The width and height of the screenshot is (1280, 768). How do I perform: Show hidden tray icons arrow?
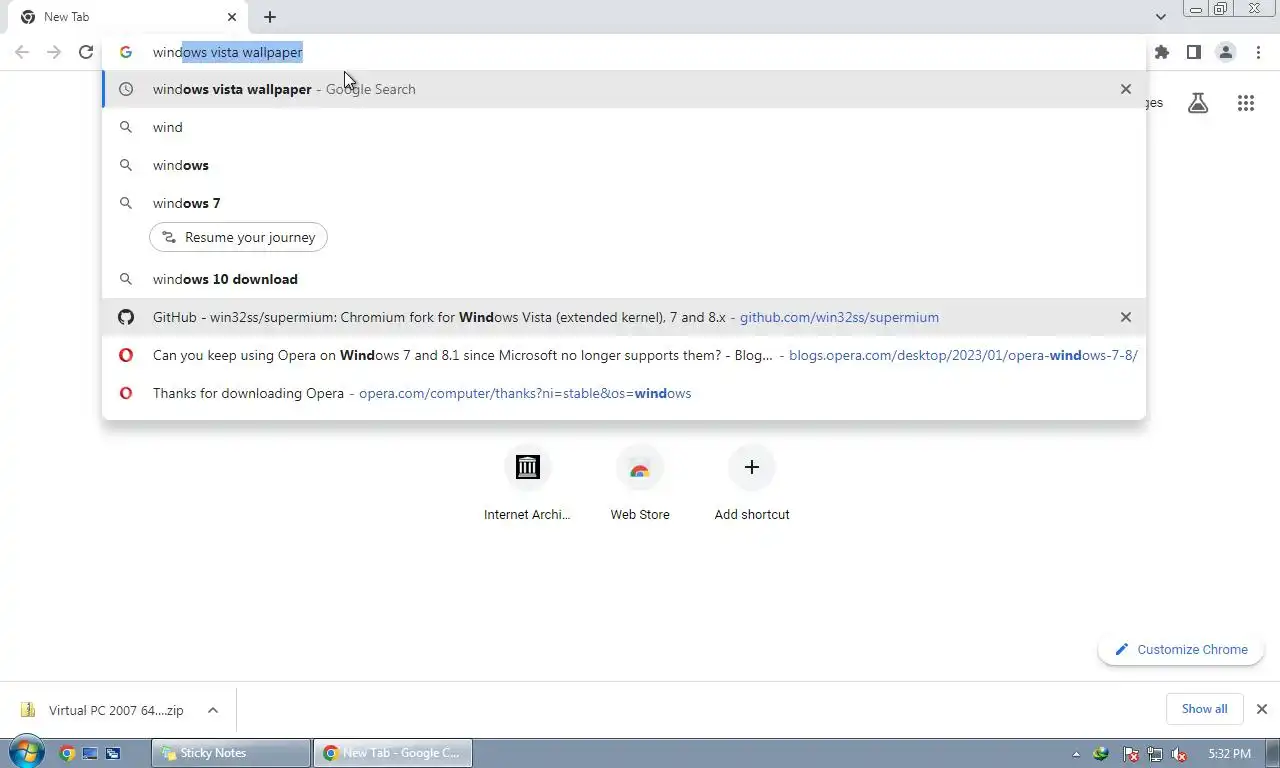(x=1076, y=754)
